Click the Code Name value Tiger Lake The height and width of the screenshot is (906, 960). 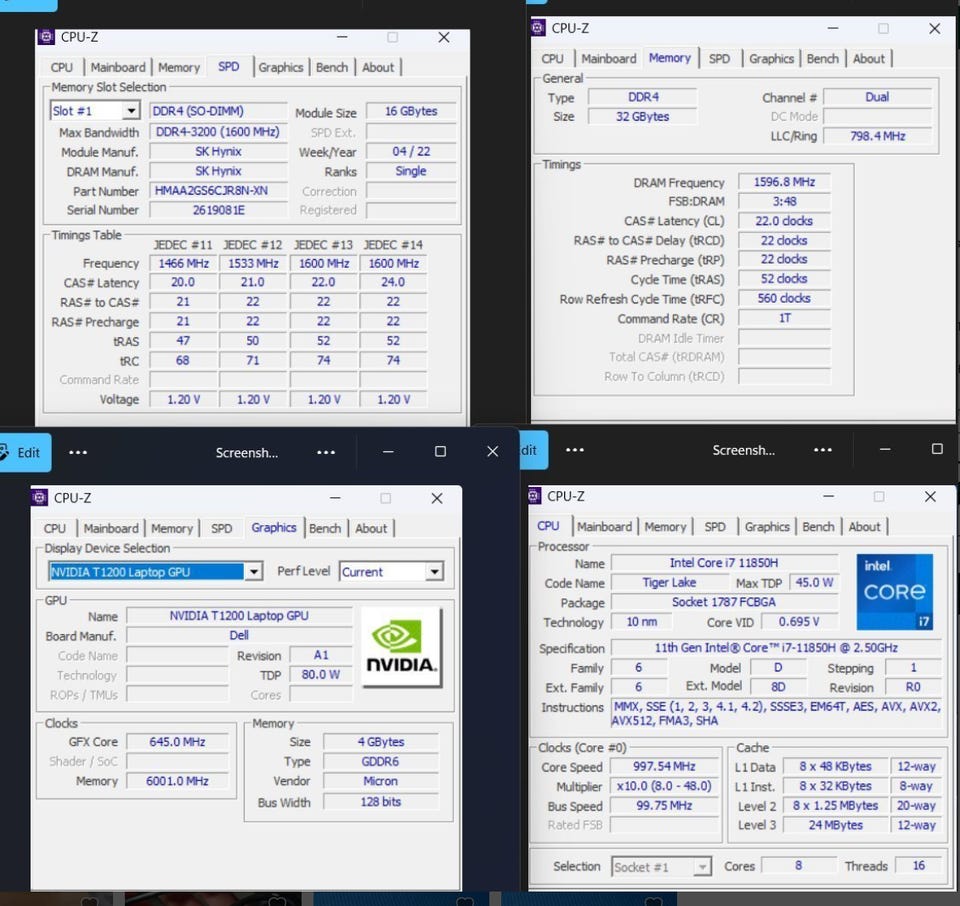[x=669, y=582]
